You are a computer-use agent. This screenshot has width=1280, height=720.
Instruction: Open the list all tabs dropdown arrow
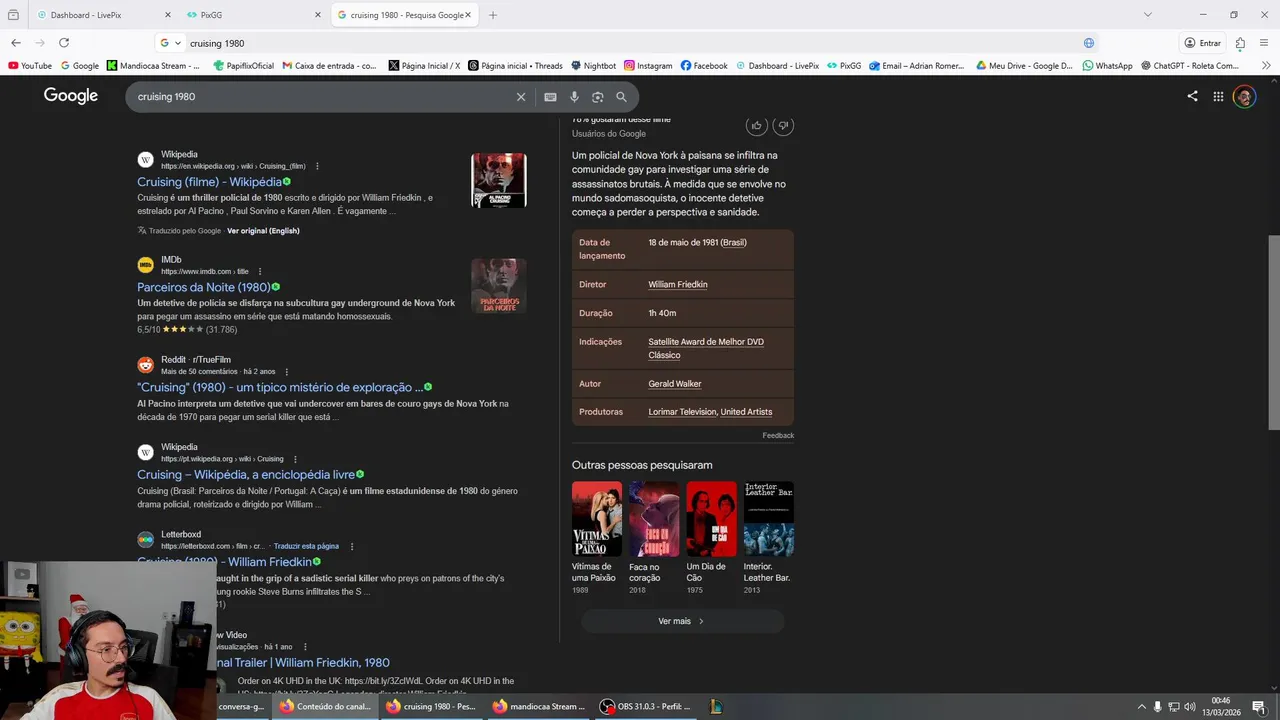[1147, 15]
